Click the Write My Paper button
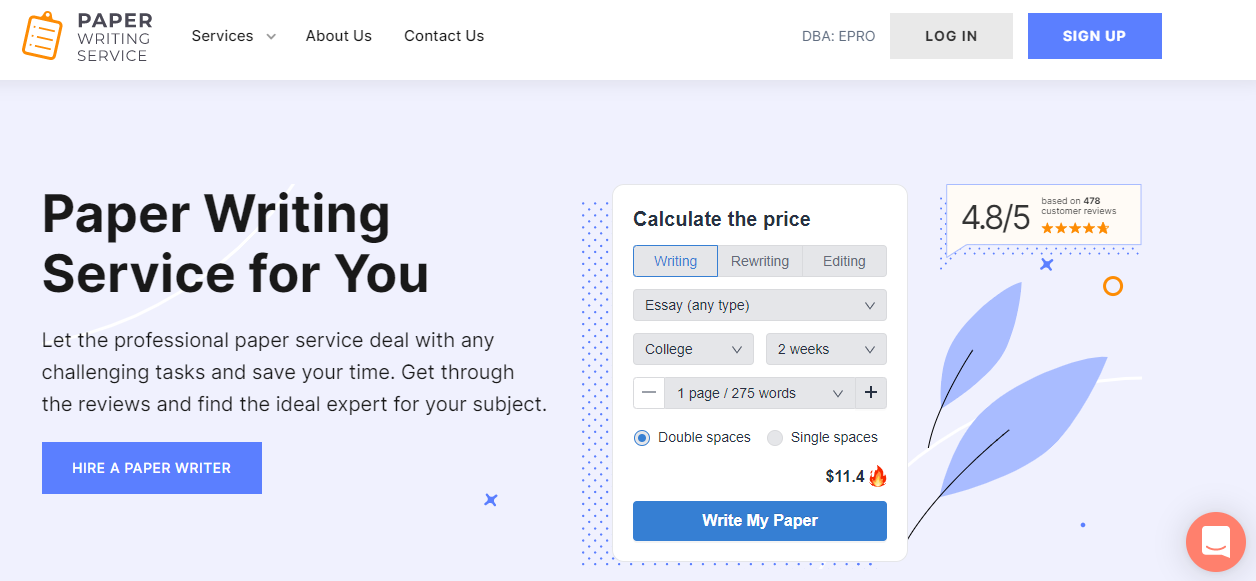The width and height of the screenshot is (1256, 581). (760, 521)
